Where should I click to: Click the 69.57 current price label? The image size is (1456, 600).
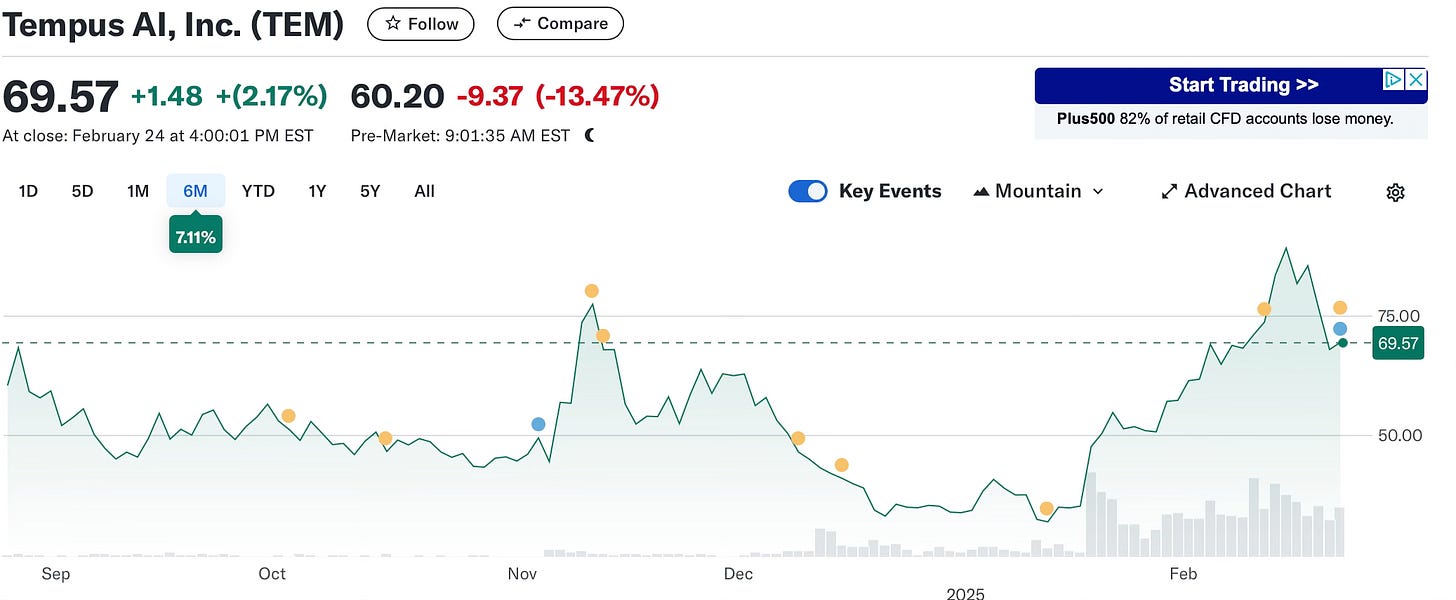(x=1398, y=343)
